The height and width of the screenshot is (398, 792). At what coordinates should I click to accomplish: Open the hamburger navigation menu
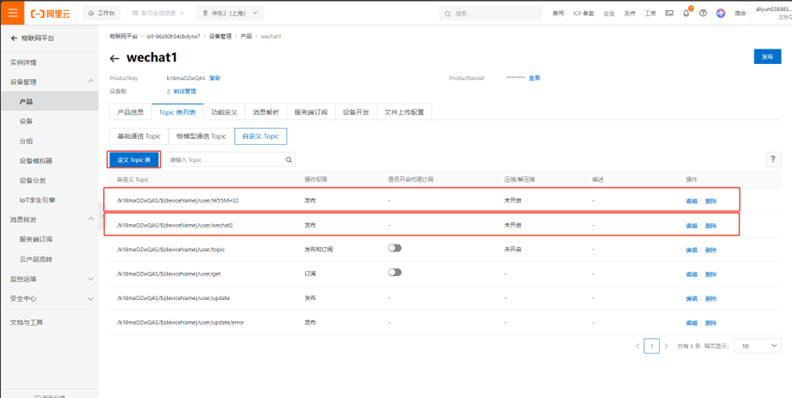pyautogui.click(x=12, y=13)
